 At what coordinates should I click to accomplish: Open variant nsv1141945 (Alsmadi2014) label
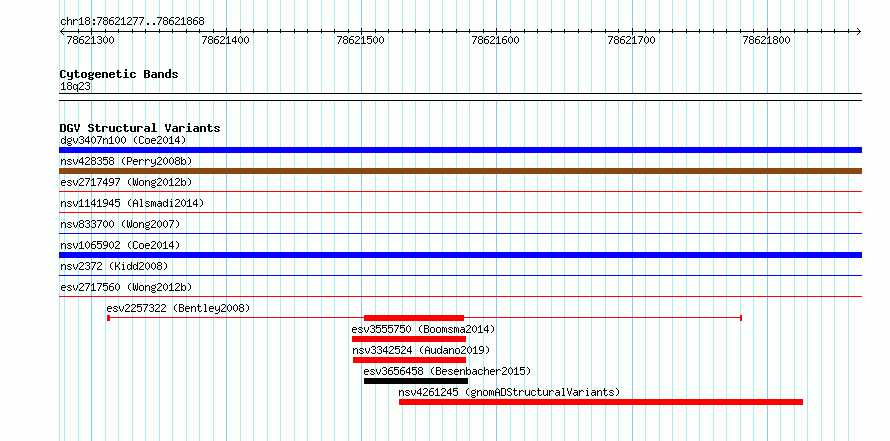pyautogui.click(x=132, y=203)
